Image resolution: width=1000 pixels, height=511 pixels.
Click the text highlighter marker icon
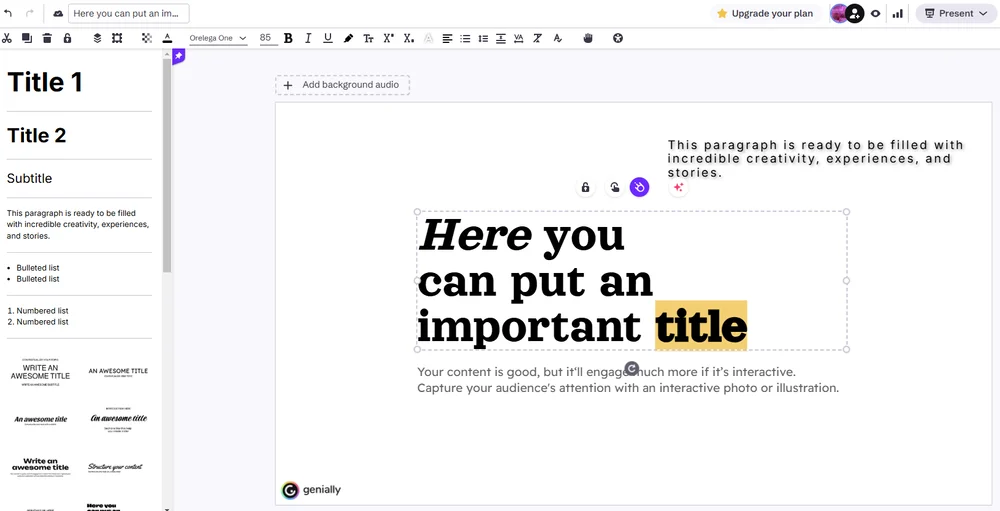click(348, 38)
